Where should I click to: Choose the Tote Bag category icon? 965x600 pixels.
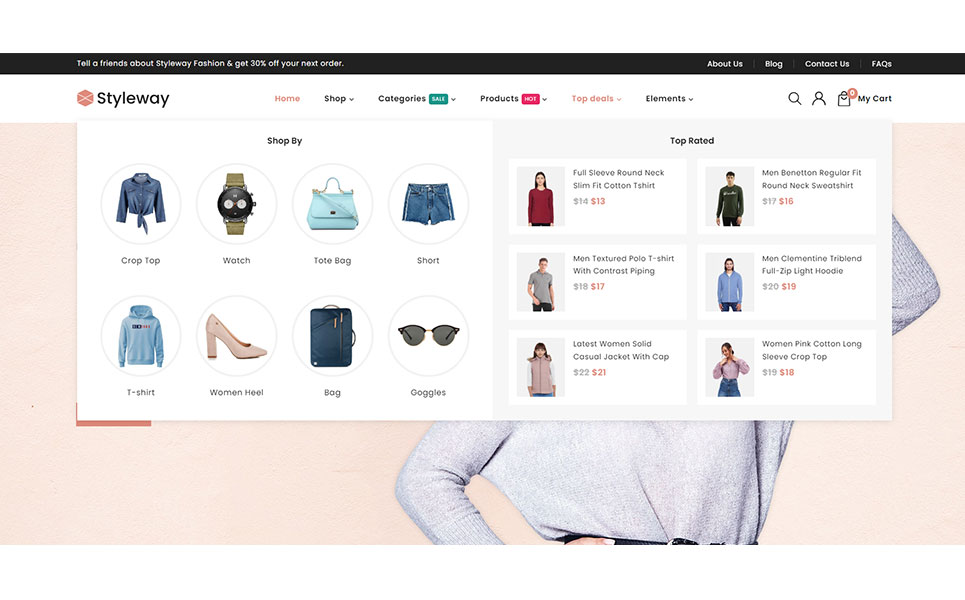pos(332,204)
